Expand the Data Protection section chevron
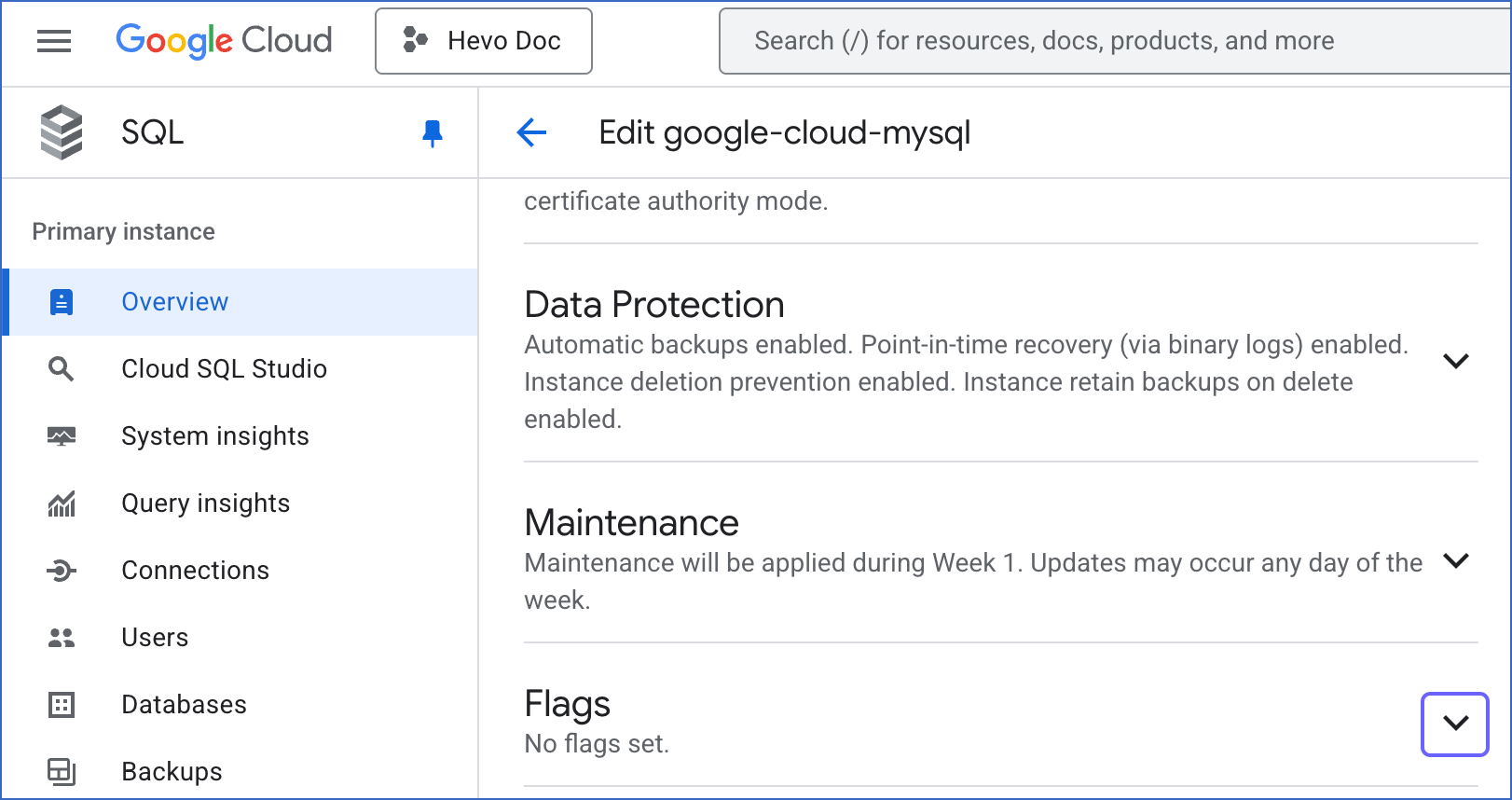 [x=1456, y=361]
